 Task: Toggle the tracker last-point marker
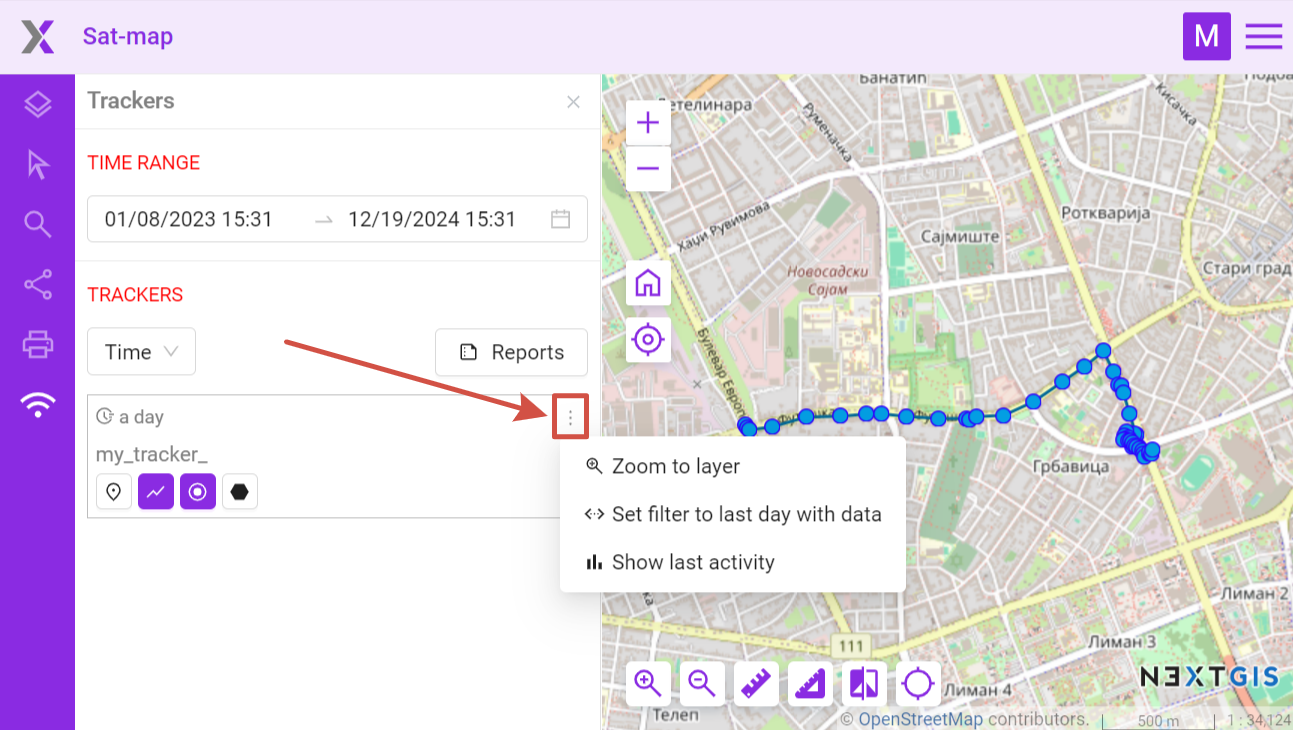tap(114, 492)
